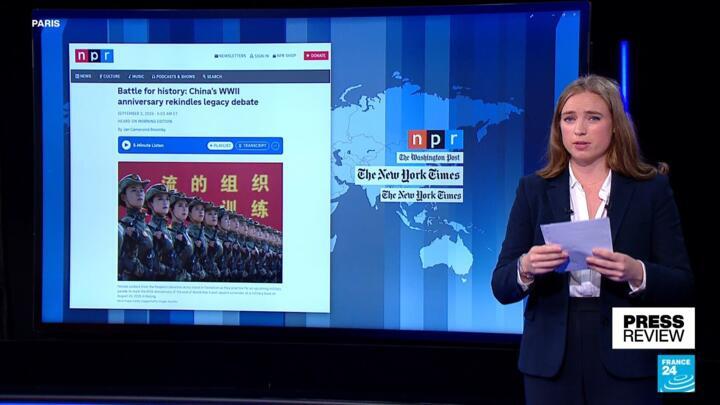720x405 pixels.
Task: Click the soldiers parade photo
Action: coord(200,222)
